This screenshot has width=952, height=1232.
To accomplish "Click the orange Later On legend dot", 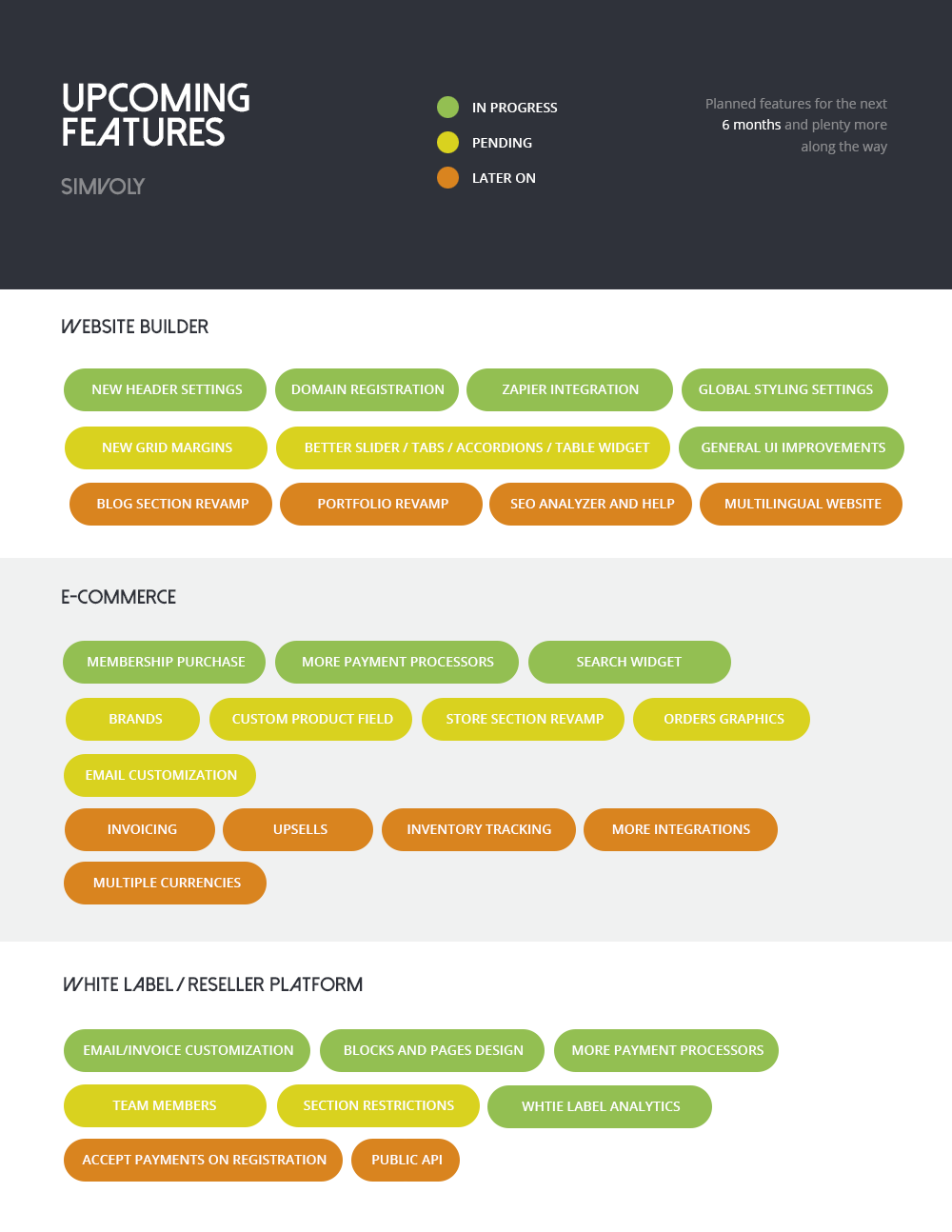I will click(x=447, y=178).
